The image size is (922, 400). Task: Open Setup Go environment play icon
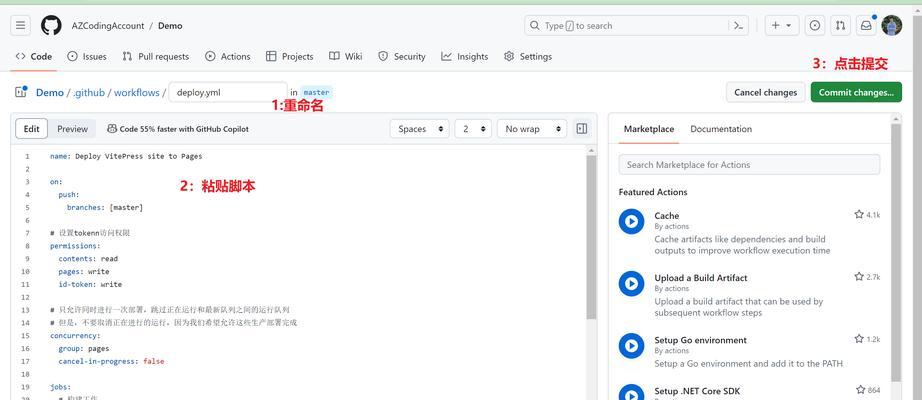pyautogui.click(x=632, y=346)
